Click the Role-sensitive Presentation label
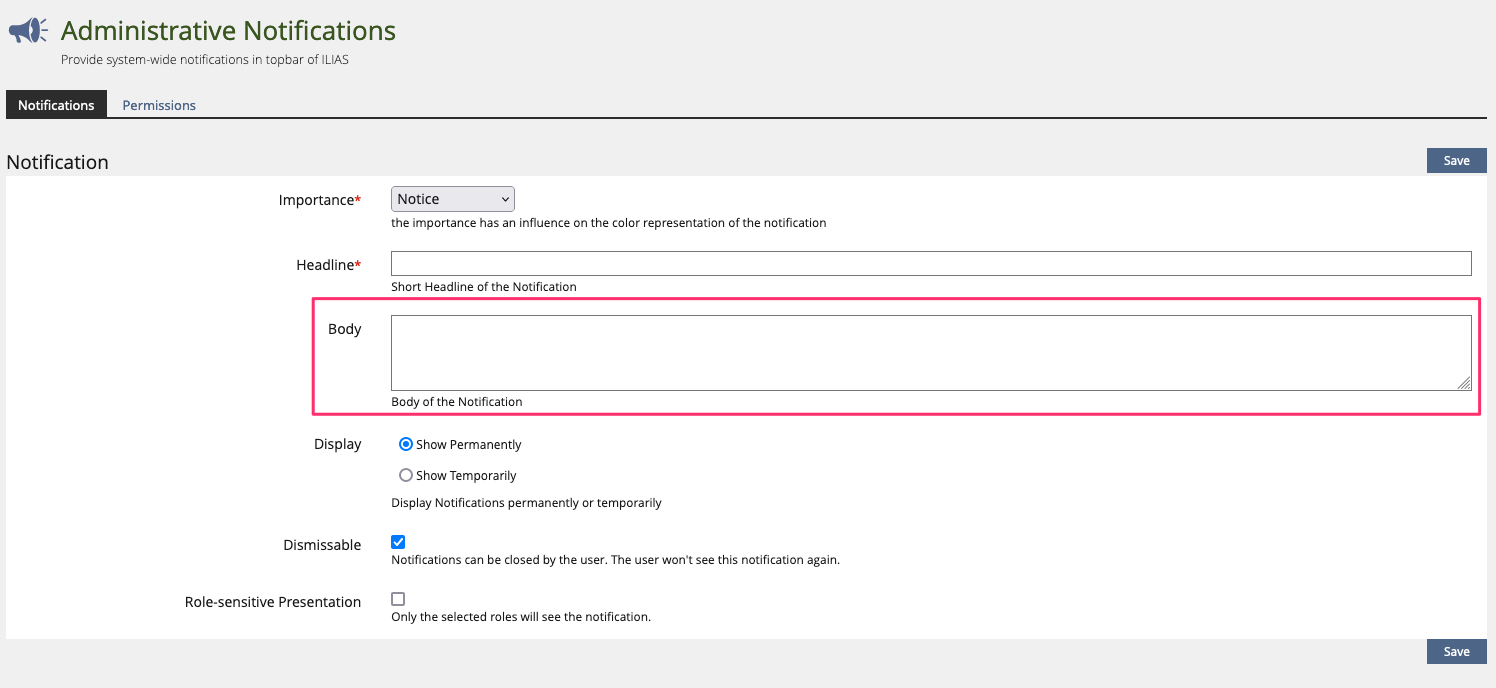The image size is (1496, 688). point(273,602)
